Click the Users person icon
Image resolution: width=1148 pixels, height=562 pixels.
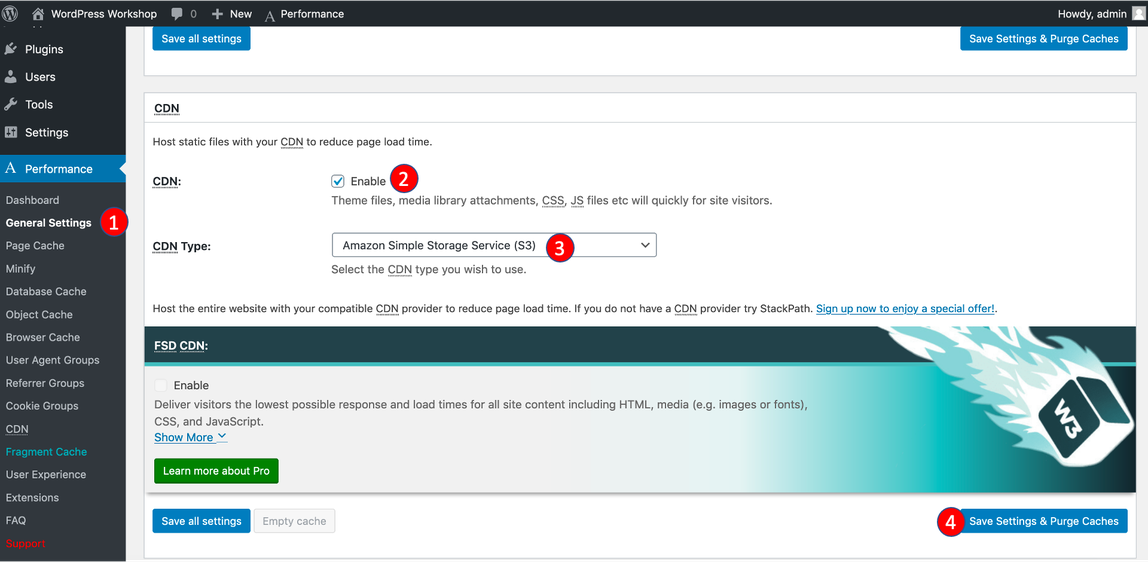11,77
